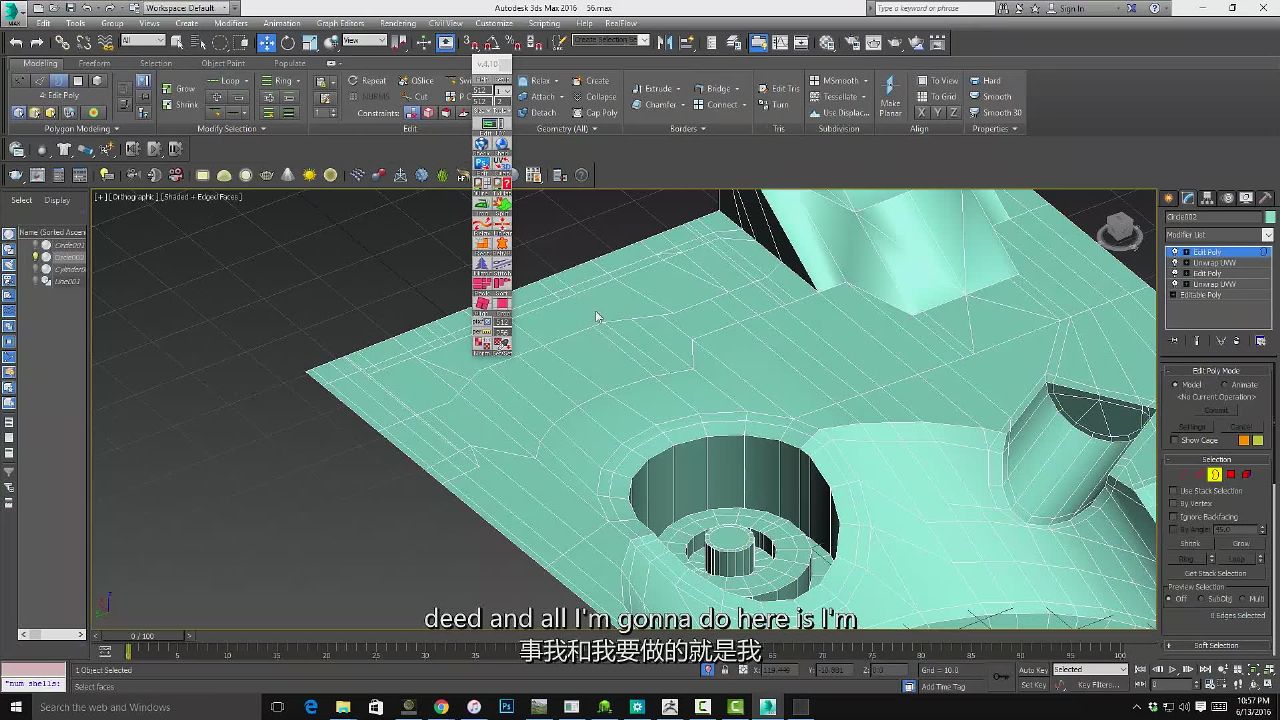Click the Cap Poly tool

pos(595,113)
